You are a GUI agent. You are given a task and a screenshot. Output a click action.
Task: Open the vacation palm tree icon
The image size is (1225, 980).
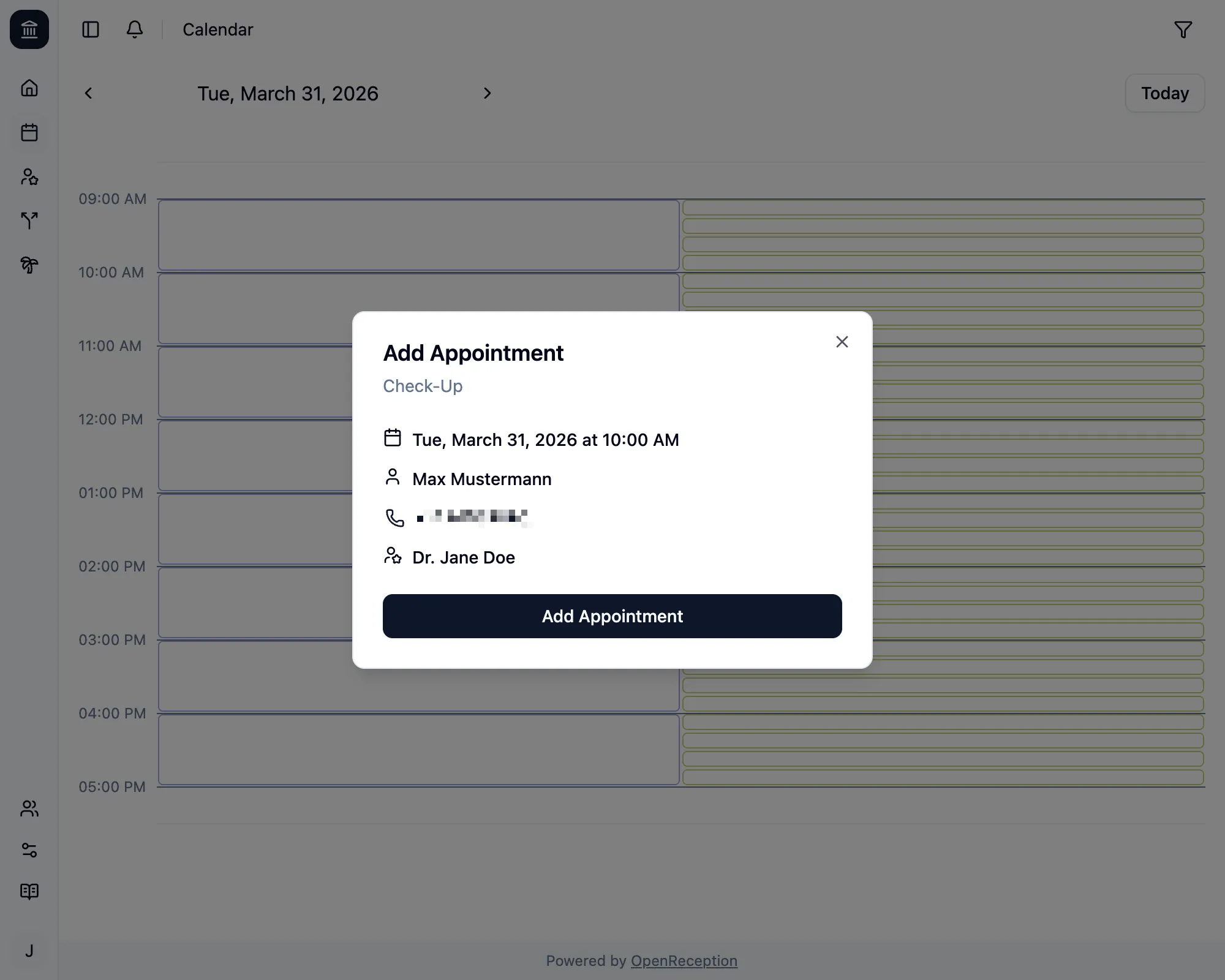(x=29, y=265)
